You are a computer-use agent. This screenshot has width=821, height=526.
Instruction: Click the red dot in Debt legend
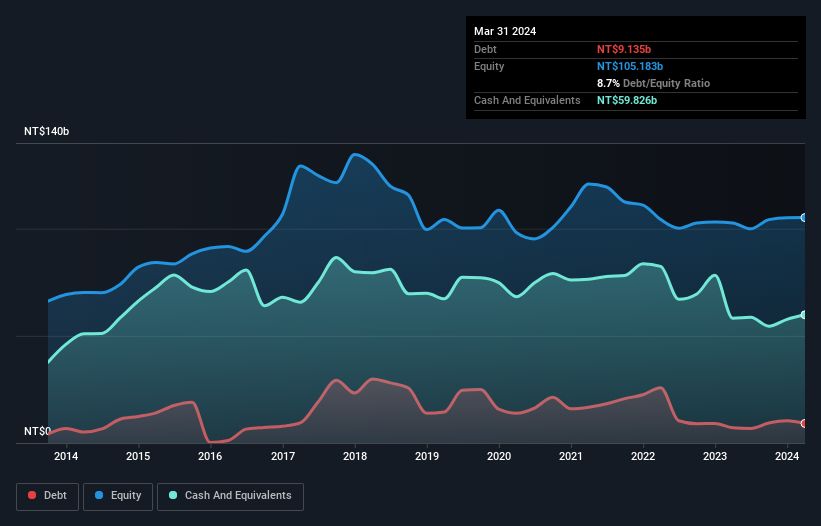tap(32, 495)
